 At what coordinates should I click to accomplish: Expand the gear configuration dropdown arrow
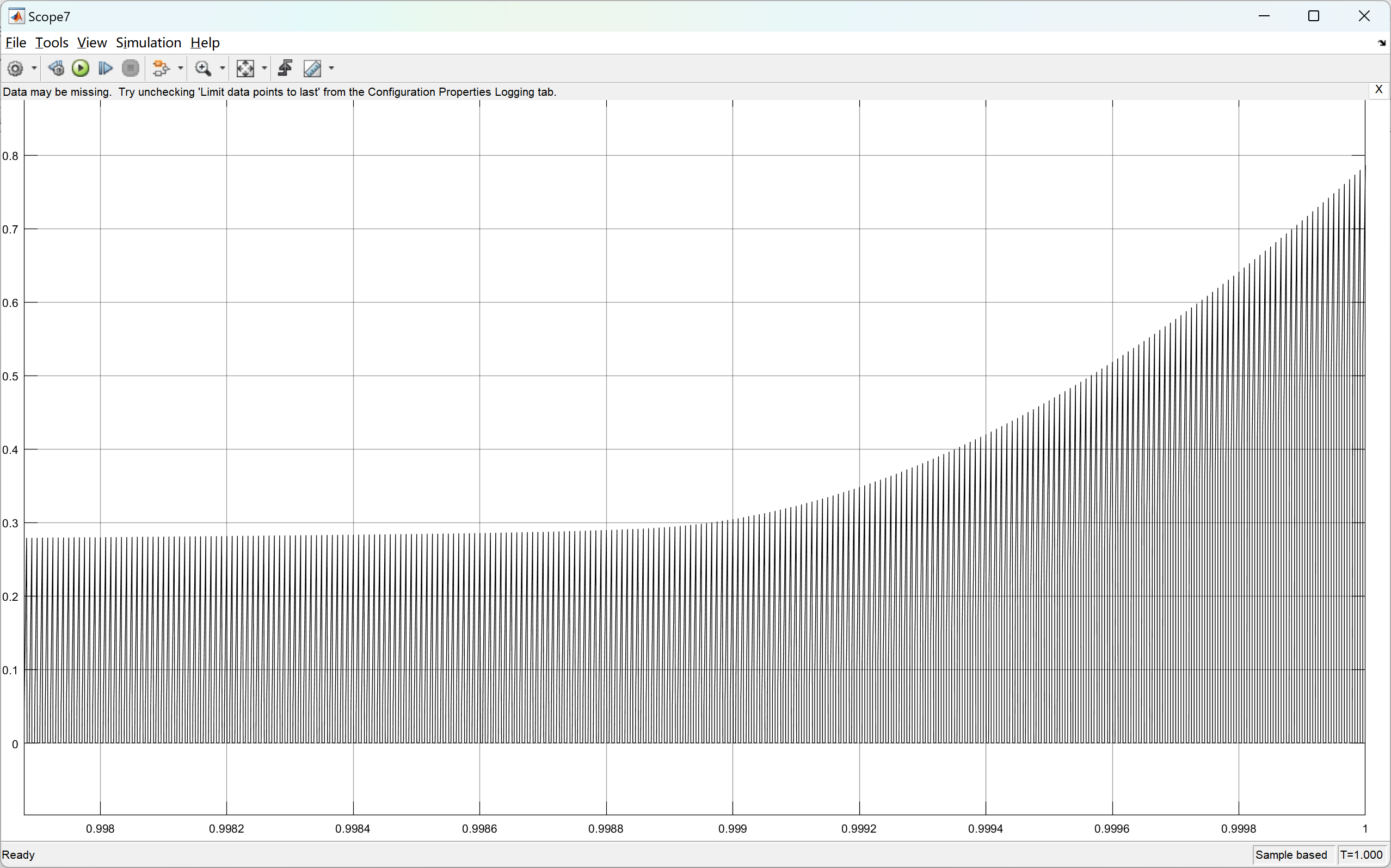coord(34,69)
